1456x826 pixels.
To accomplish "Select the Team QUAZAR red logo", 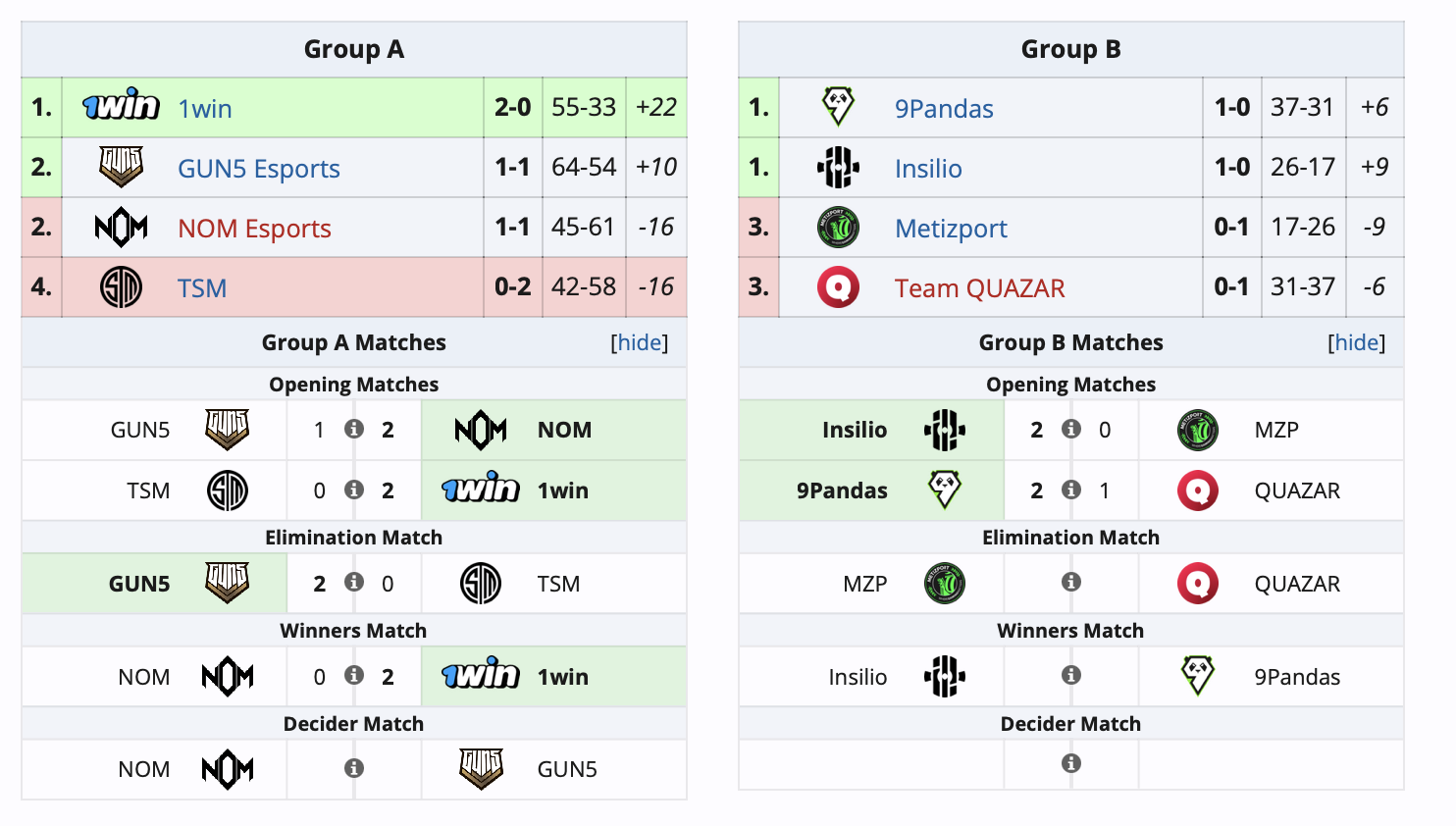I will tap(837, 287).
